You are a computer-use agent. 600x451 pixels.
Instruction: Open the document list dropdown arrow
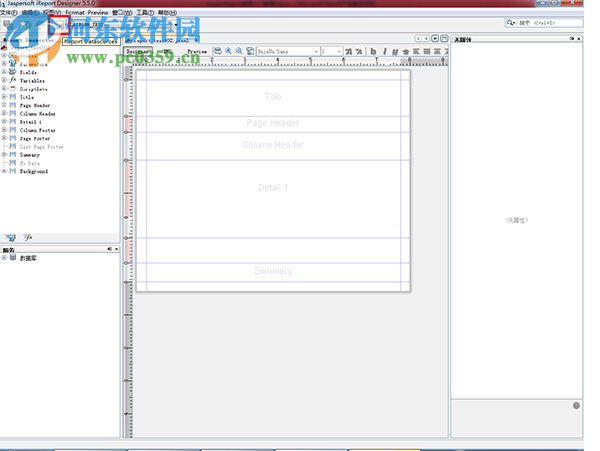pyautogui.click(x=435, y=39)
